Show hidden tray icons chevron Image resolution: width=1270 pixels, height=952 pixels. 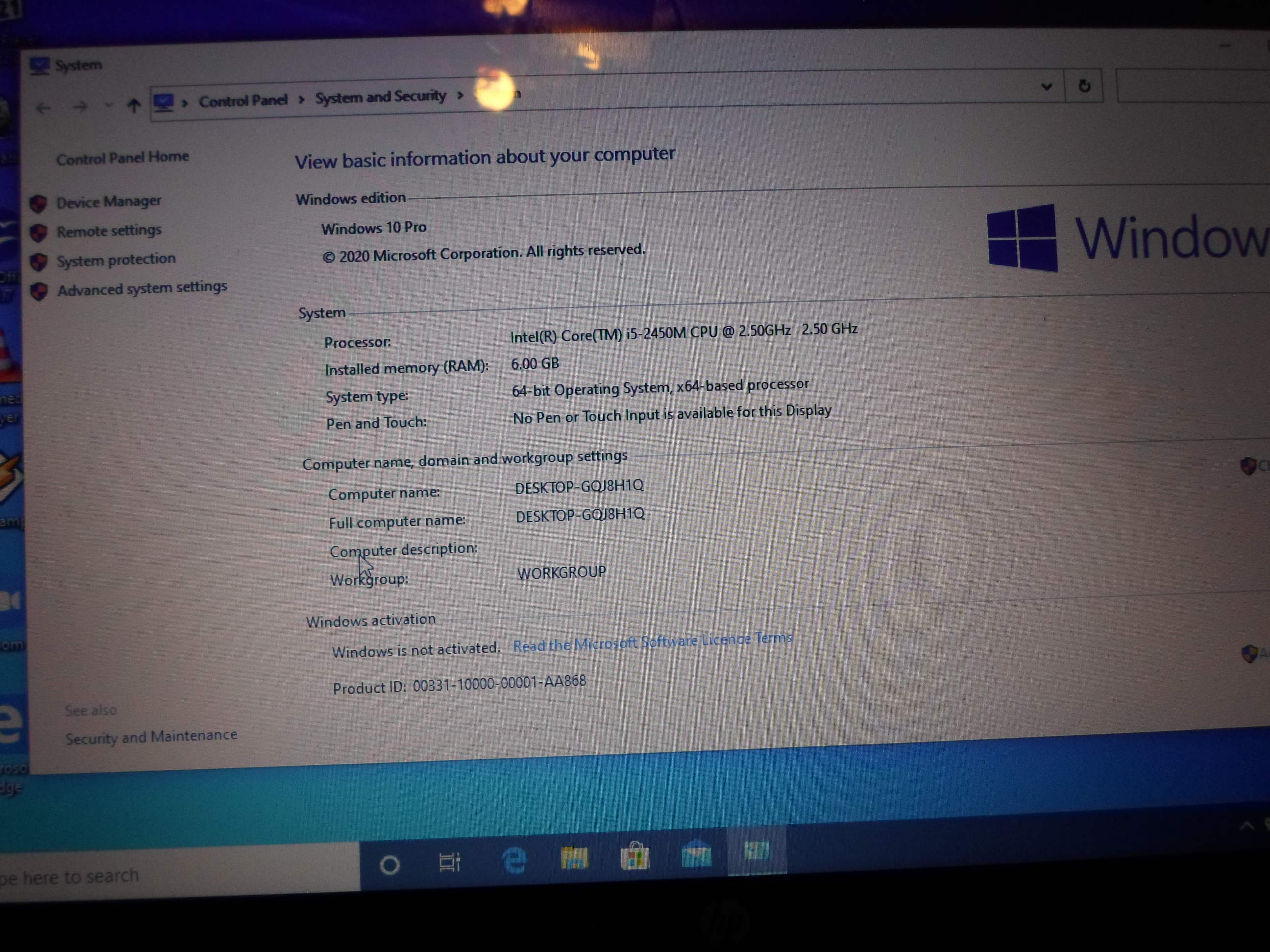[1246, 826]
